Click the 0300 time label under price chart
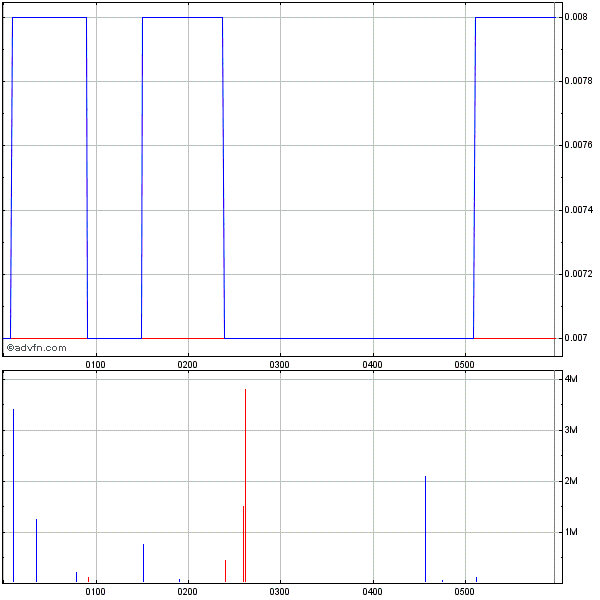The image size is (600, 600). point(280,365)
